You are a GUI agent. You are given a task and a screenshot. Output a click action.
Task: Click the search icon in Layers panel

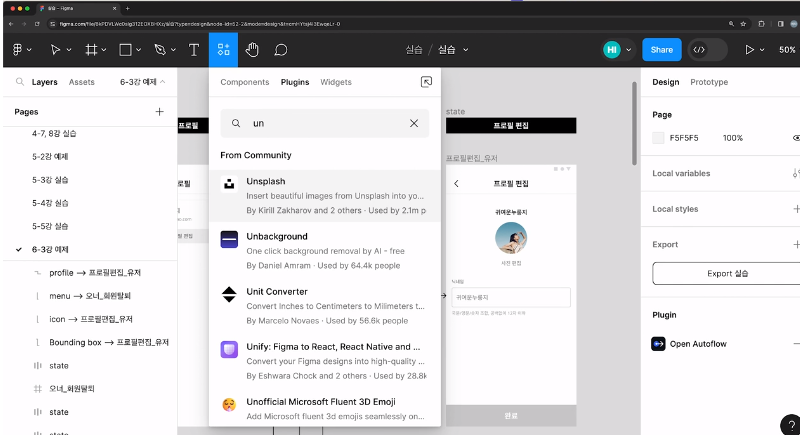(20, 82)
